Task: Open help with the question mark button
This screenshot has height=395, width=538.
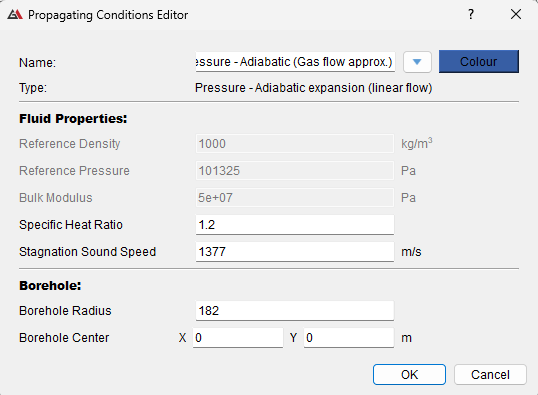Action: coord(471,14)
